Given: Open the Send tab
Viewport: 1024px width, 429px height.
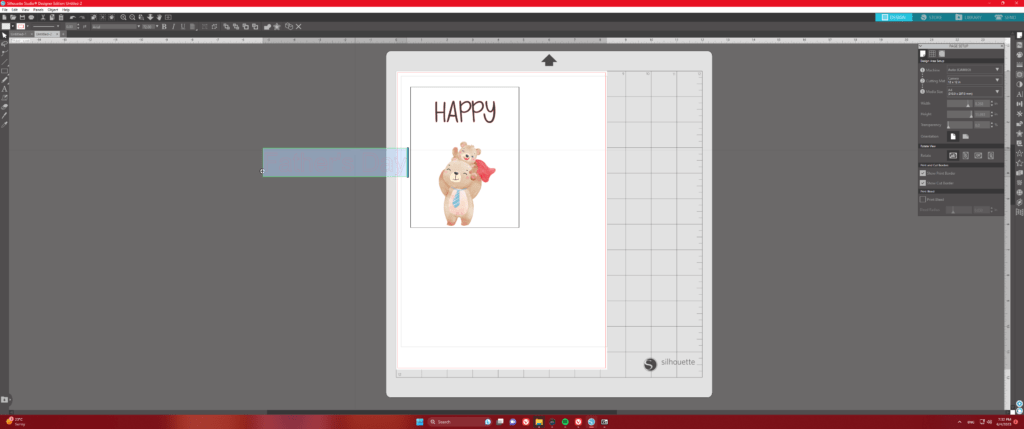Looking at the screenshot, I should tap(1005, 17).
